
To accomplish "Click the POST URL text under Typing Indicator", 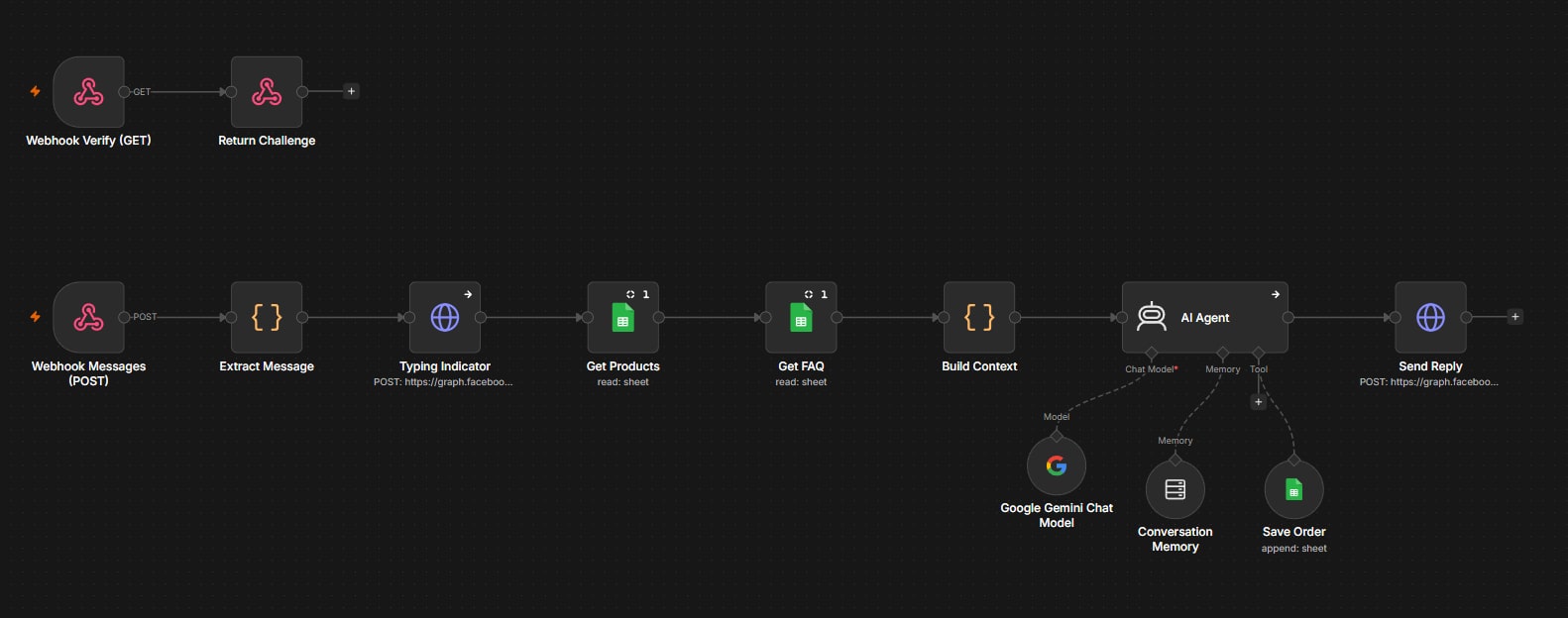I will point(443,382).
